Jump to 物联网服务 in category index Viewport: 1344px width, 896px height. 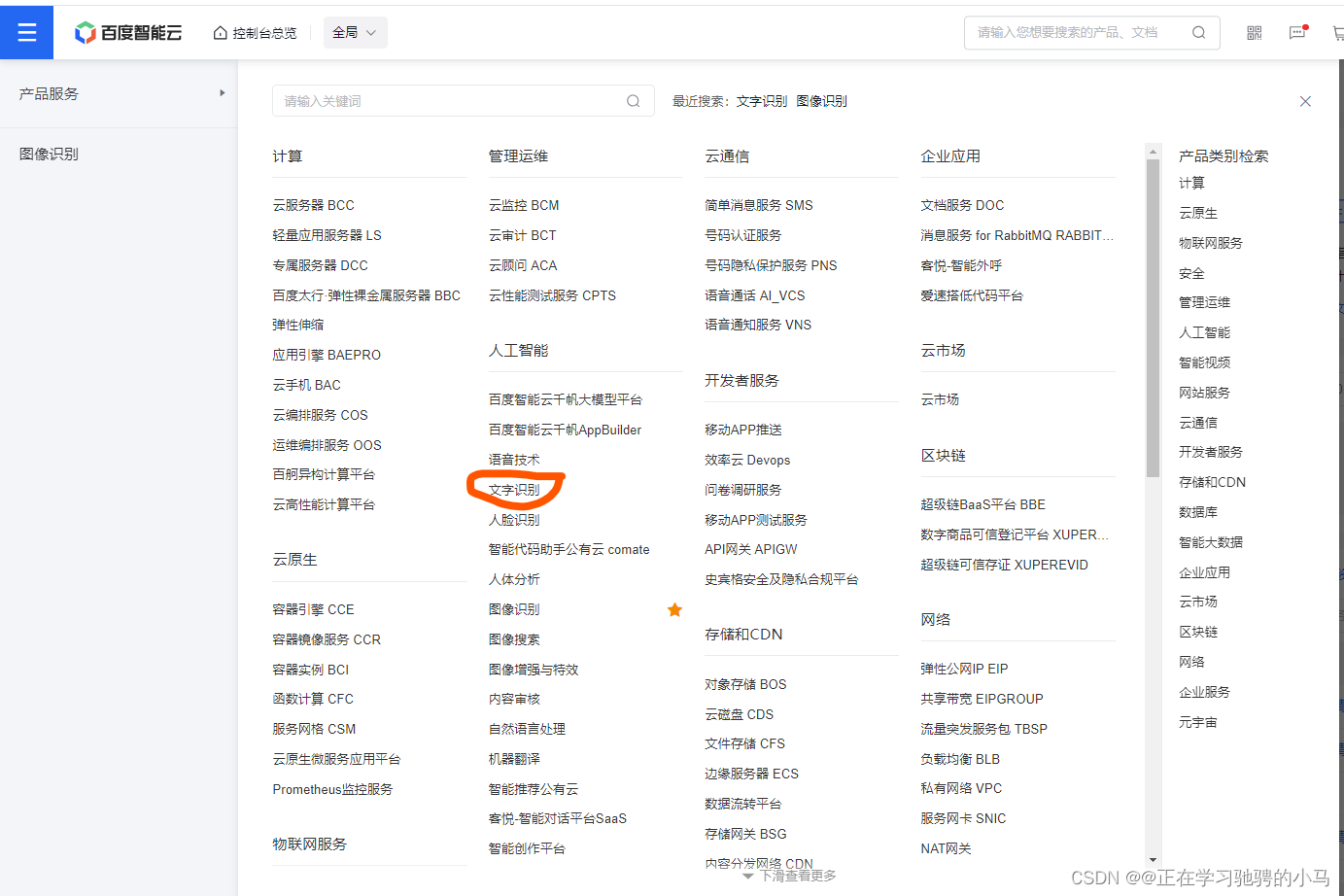coord(1211,243)
